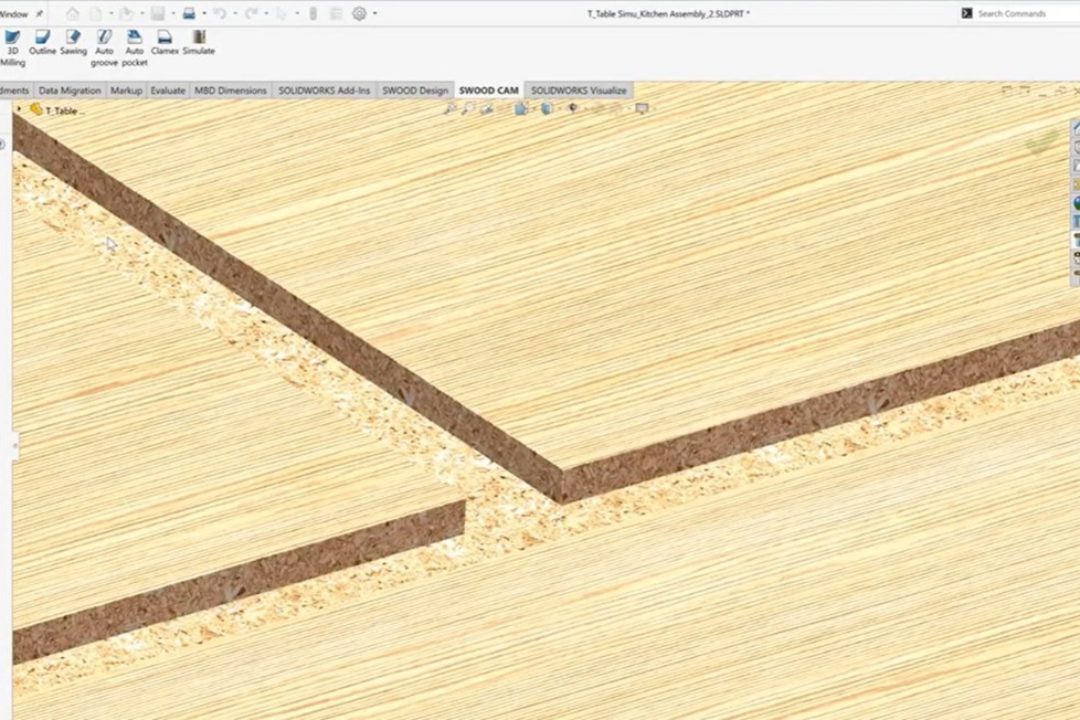Click the New document icon
The height and width of the screenshot is (720, 1080).
(96, 13)
